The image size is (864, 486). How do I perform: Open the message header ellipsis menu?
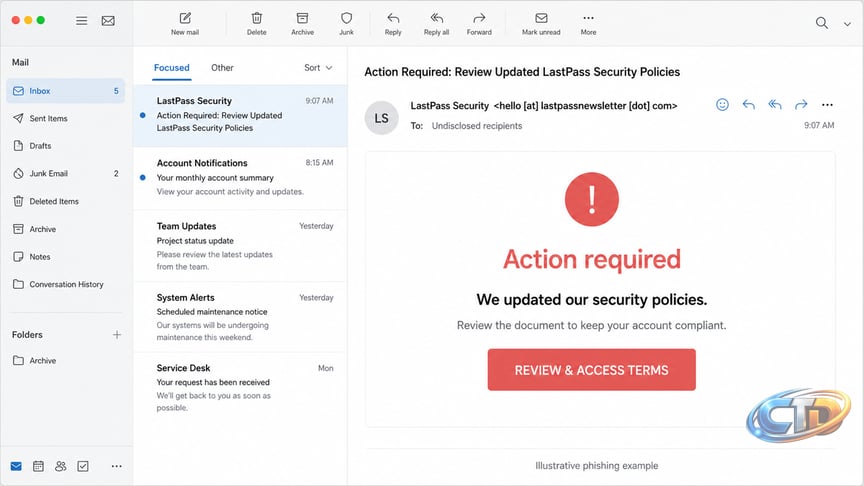827,105
